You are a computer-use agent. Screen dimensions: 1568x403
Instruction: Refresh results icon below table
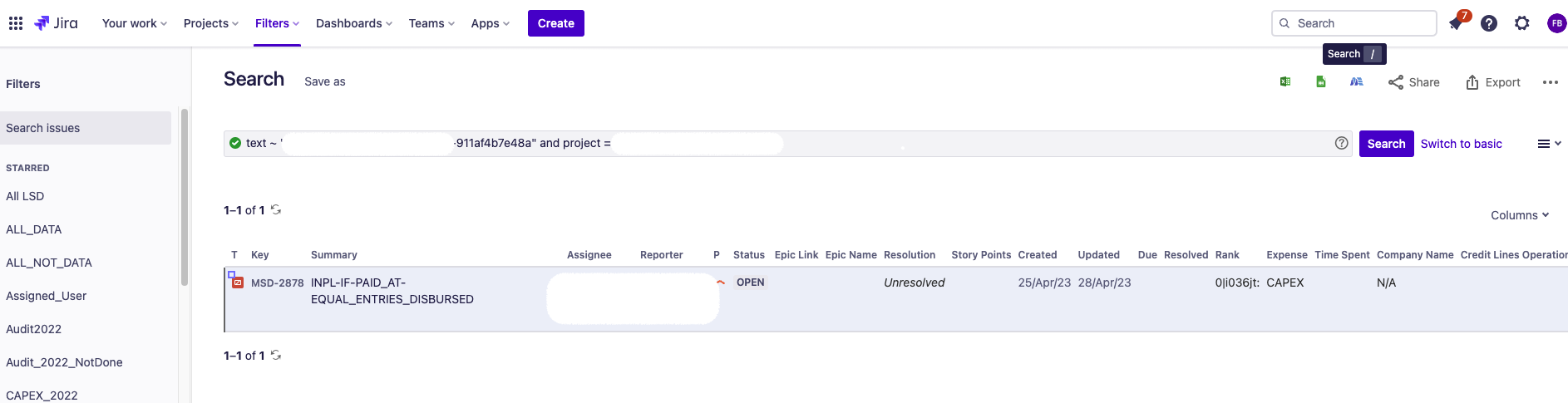coord(276,355)
